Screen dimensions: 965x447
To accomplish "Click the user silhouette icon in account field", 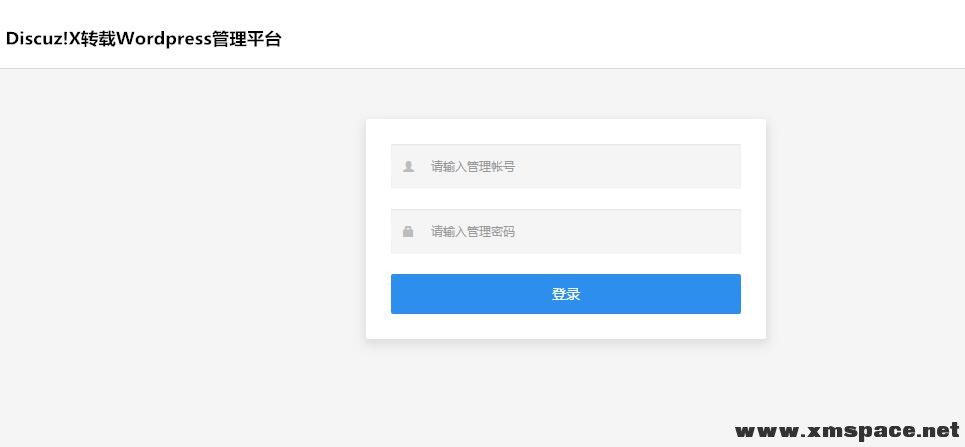I will 408,166.
